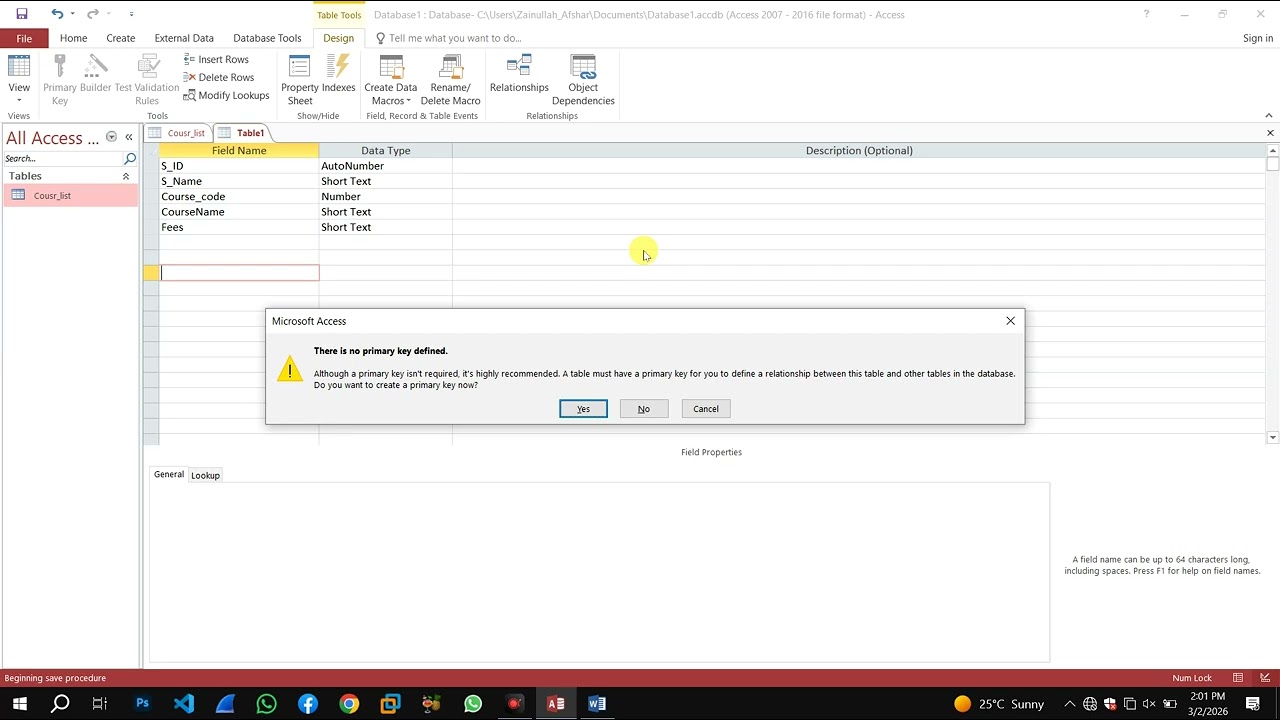Viewport: 1280px width, 720px height.
Task: Click the search magnifier icon in navigation pane
Action: point(130,158)
